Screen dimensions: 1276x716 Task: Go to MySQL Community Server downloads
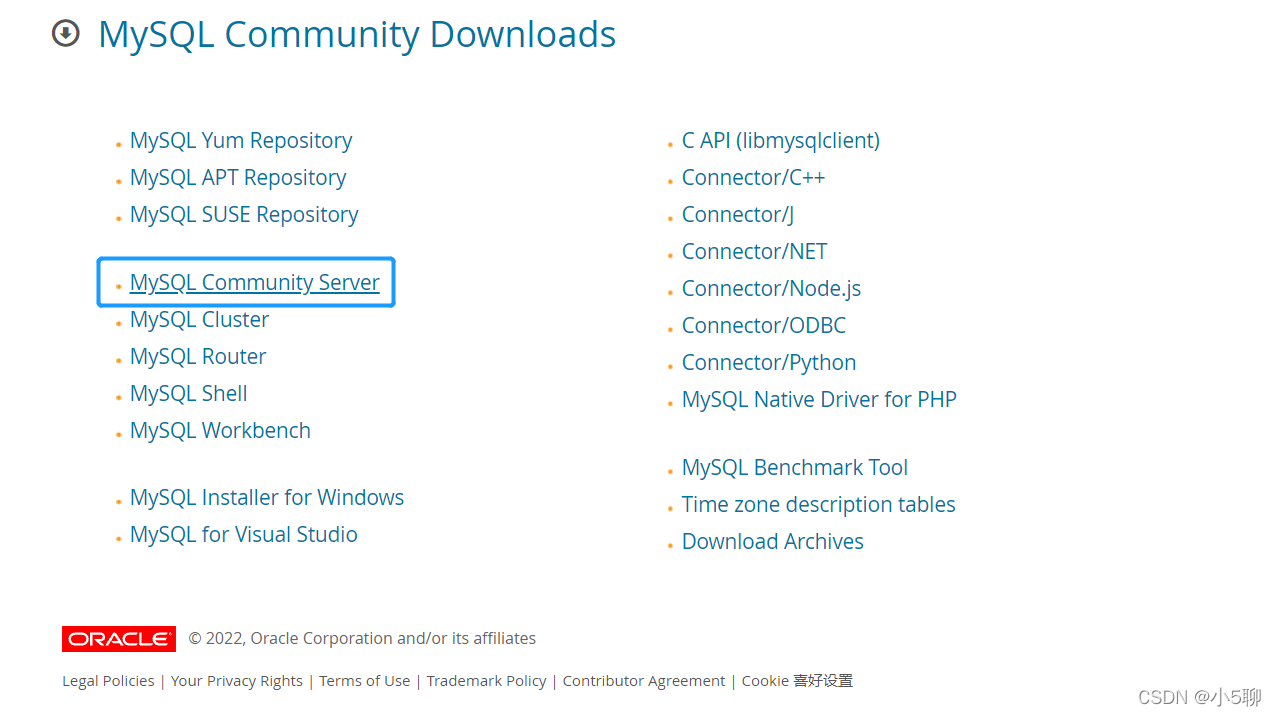pos(255,283)
